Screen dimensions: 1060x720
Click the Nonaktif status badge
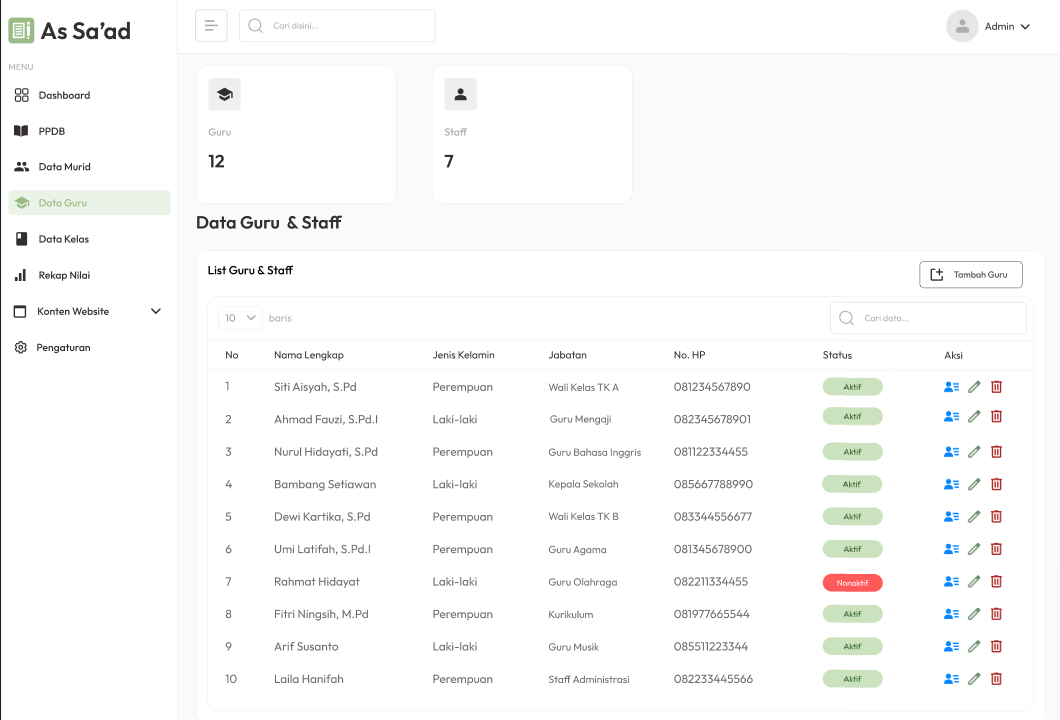[x=852, y=583]
